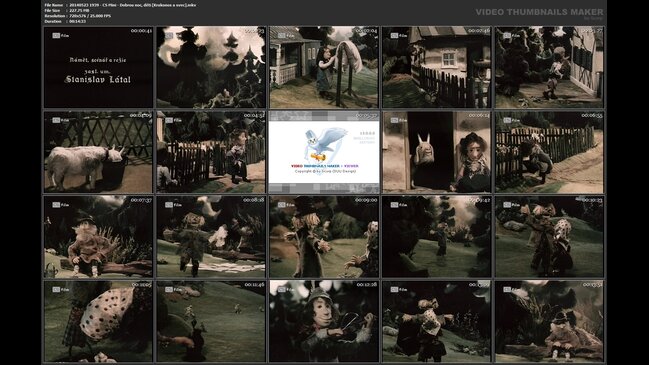The height and width of the screenshot is (365, 649).
Task: Click the Video Thumbnails Maker watermark text
Action: (539, 12)
